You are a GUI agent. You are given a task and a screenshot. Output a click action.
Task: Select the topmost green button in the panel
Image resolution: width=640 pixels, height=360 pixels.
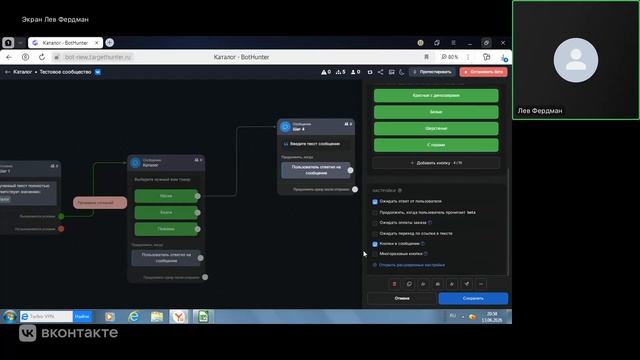point(436,96)
